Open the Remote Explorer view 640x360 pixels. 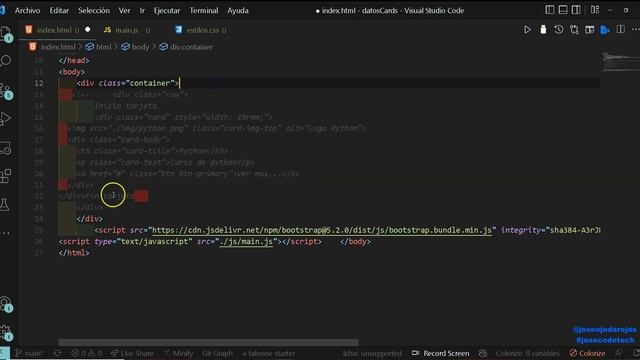tap(6, 148)
